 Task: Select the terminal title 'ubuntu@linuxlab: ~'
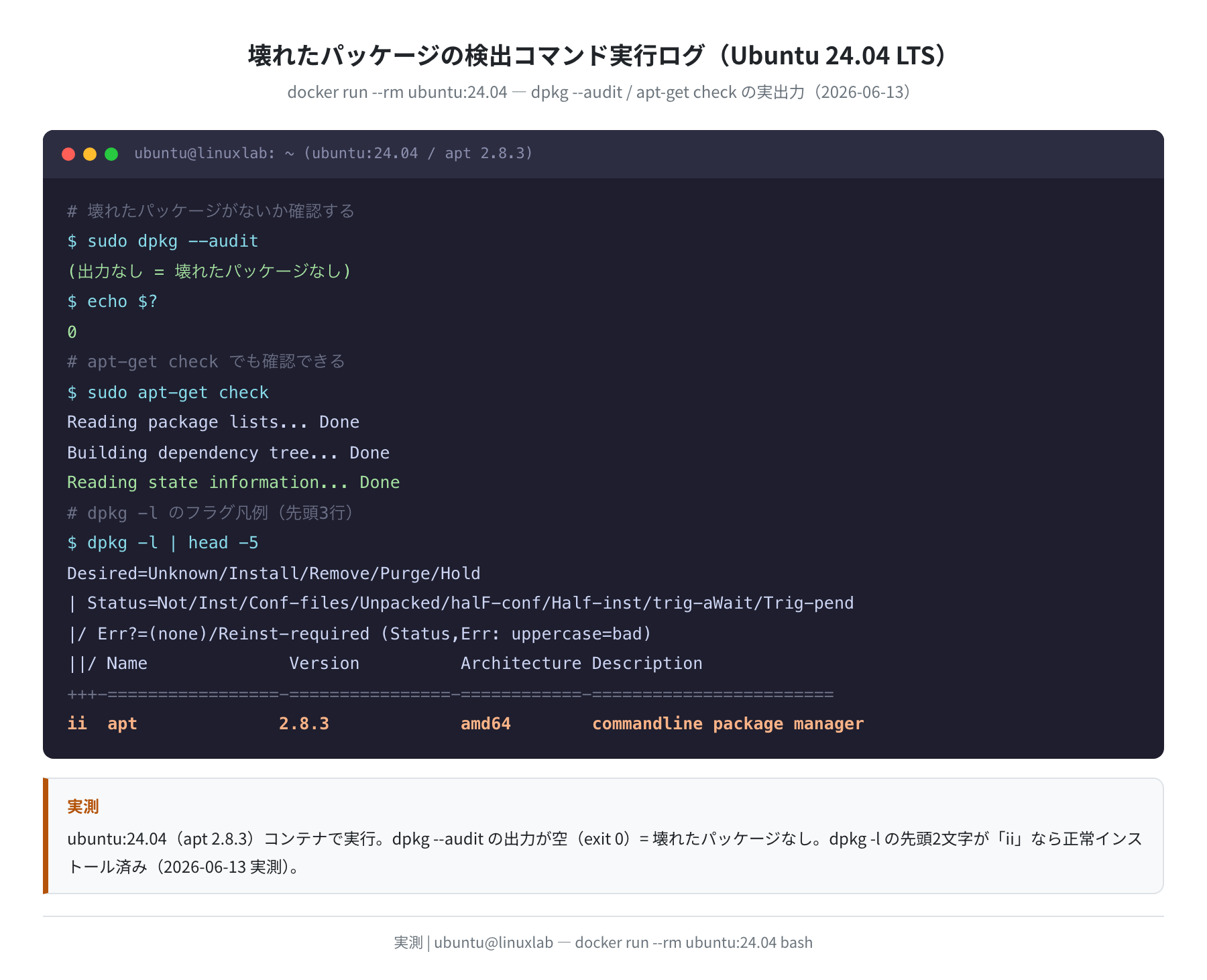click(215, 154)
